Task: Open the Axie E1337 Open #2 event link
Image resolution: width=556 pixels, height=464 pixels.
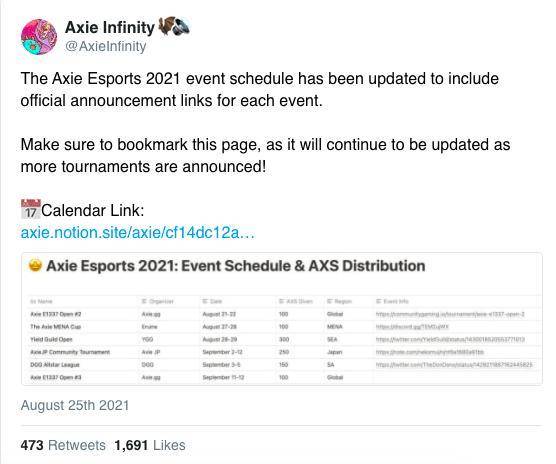Action: coord(450,314)
